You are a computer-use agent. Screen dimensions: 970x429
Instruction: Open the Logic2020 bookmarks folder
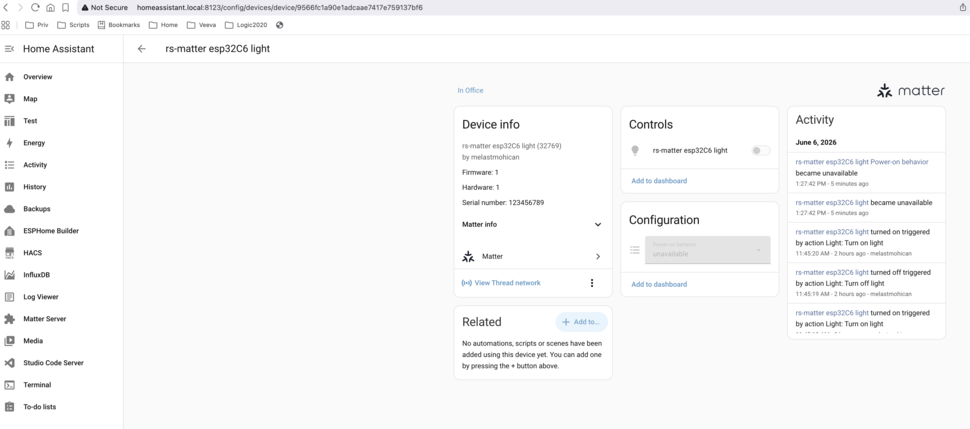(x=246, y=25)
